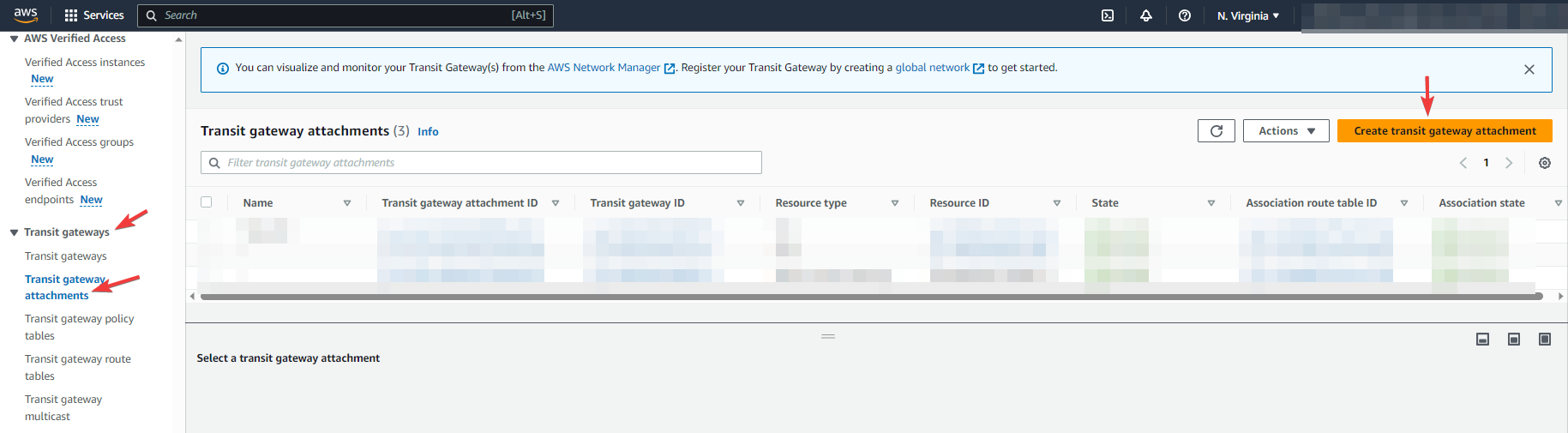The height and width of the screenshot is (433, 1568).
Task: Select all attachments checkbox in header
Action: (x=207, y=202)
